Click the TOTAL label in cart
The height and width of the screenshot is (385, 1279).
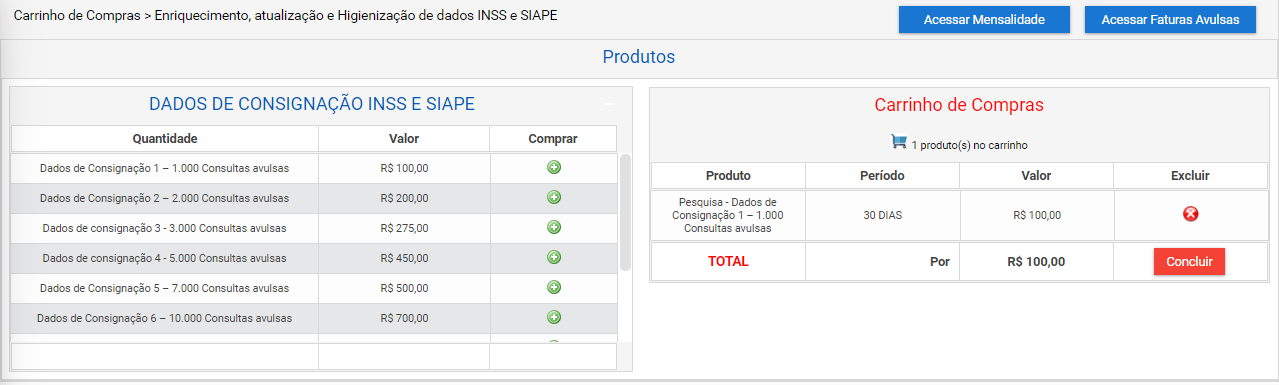click(728, 262)
